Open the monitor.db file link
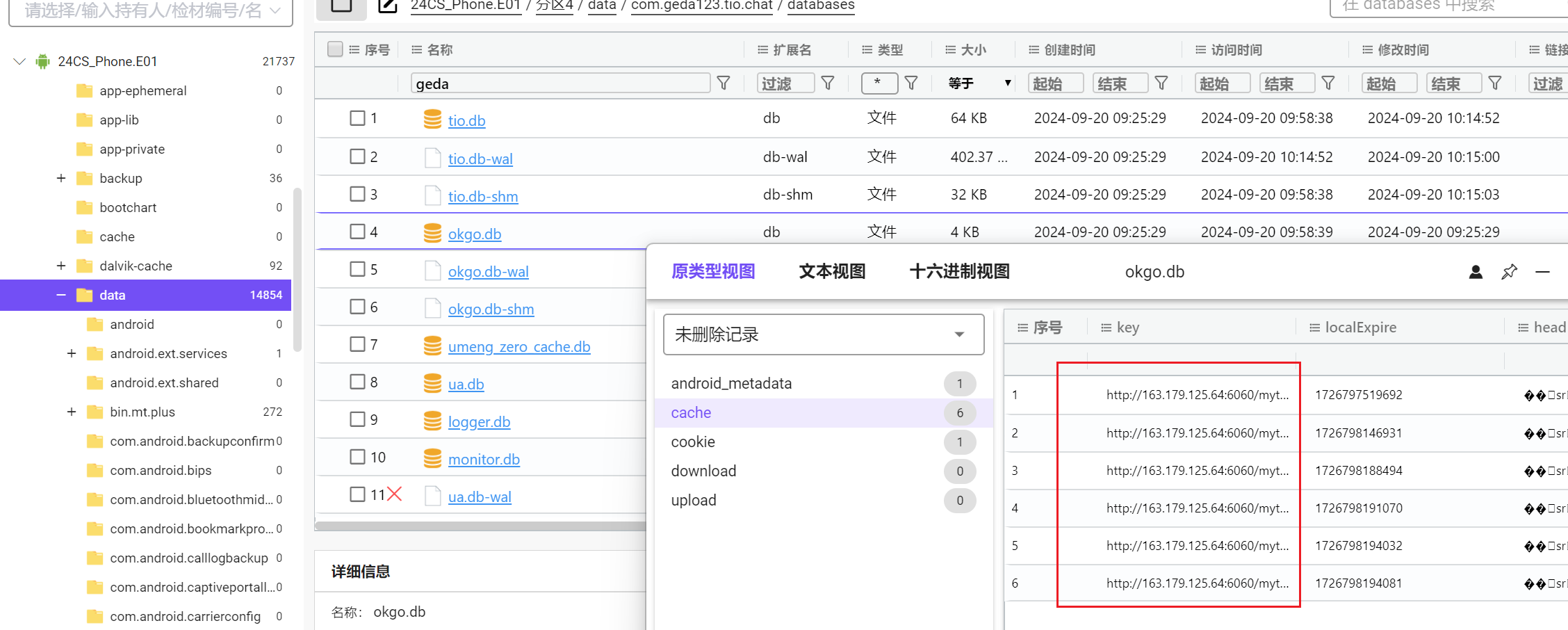 coord(484,459)
